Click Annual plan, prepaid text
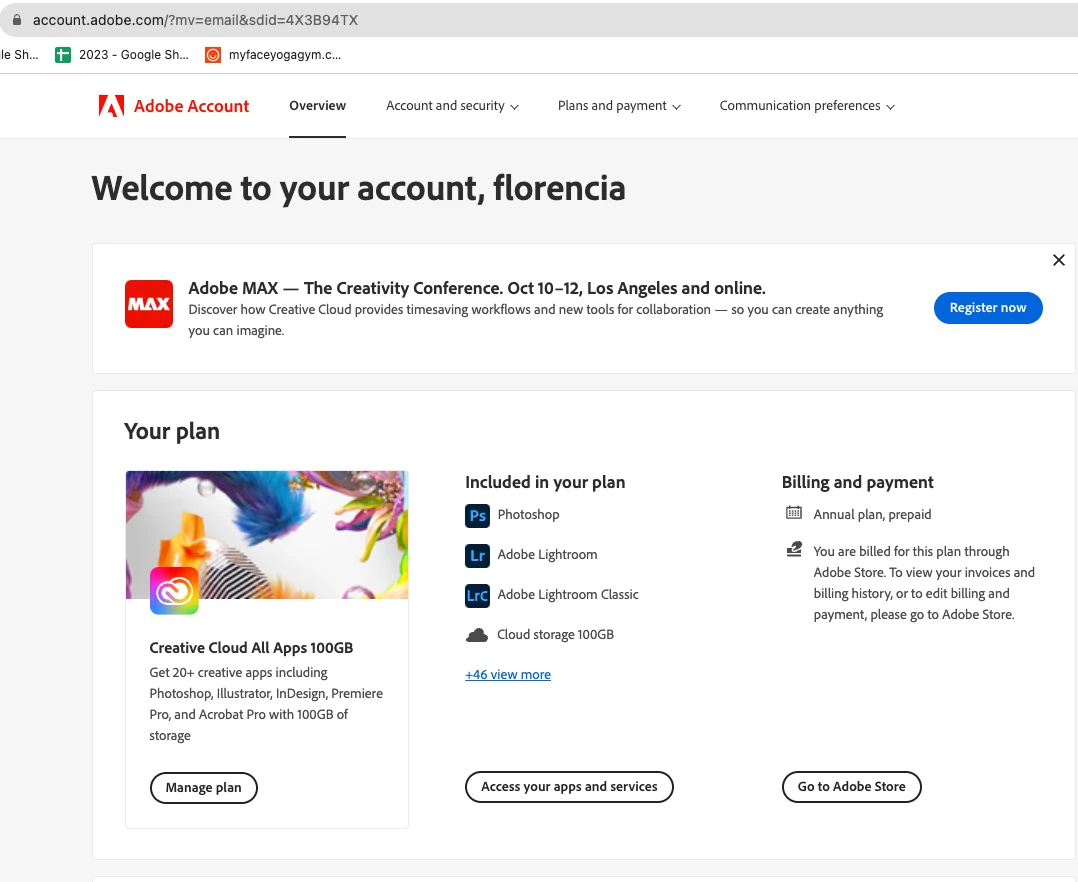The height and width of the screenshot is (882, 1078). click(x=872, y=515)
